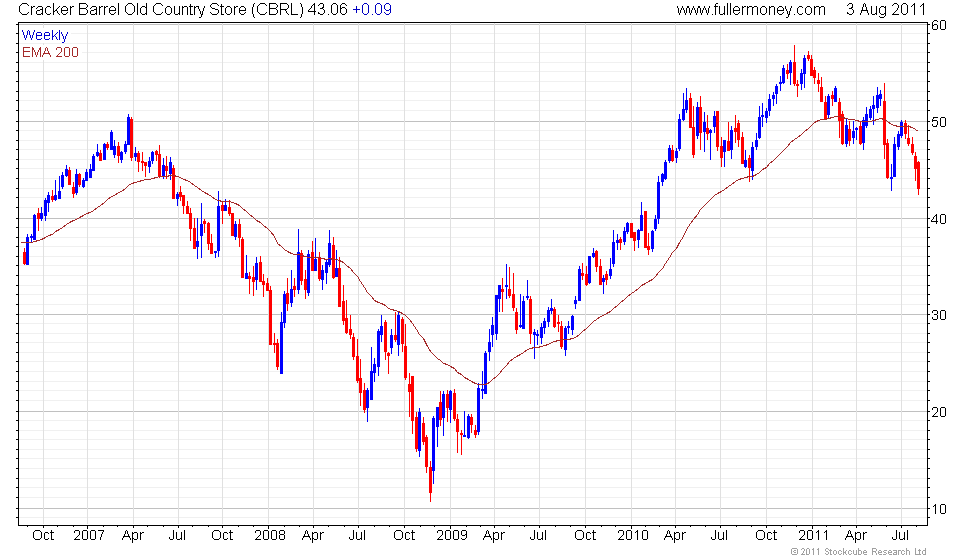Click the 10 price axis label

click(939, 509)
